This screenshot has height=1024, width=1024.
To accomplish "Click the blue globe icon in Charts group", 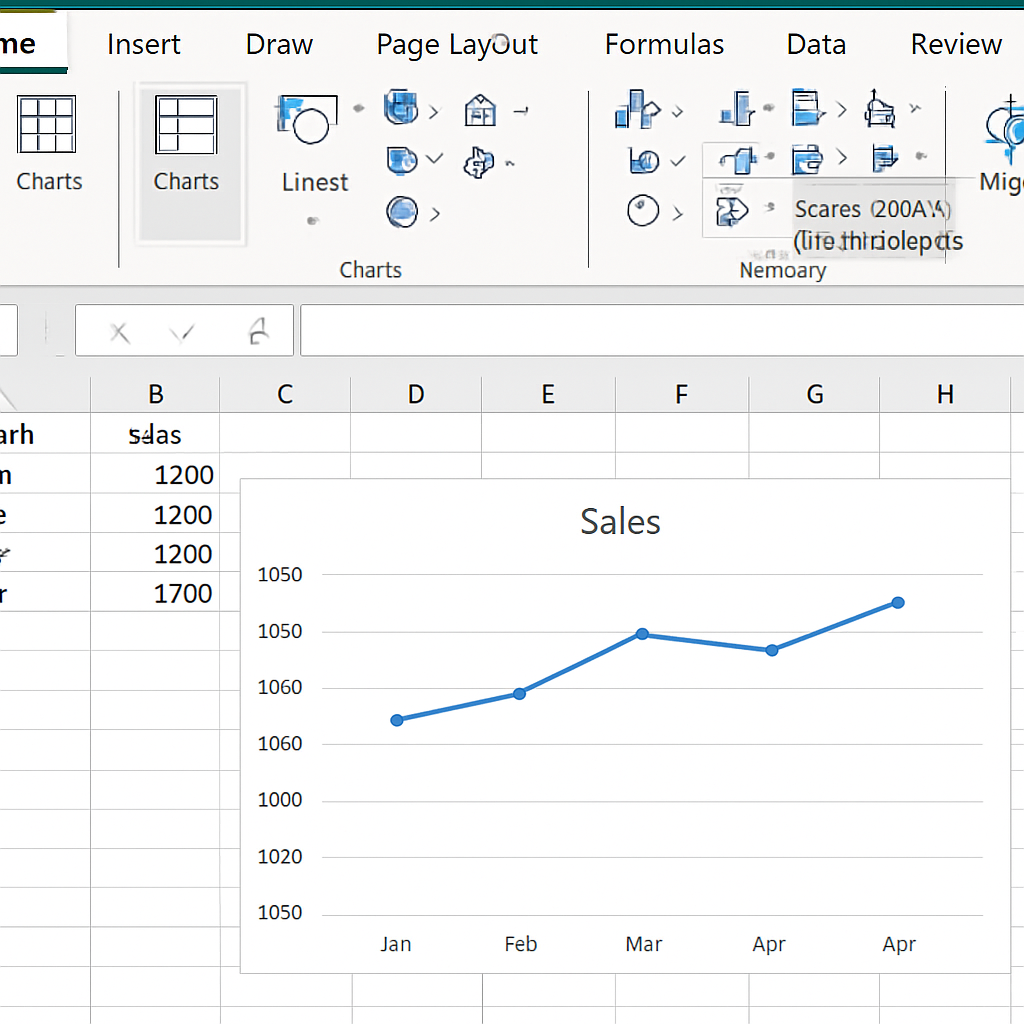I will [x=402, y=212].
